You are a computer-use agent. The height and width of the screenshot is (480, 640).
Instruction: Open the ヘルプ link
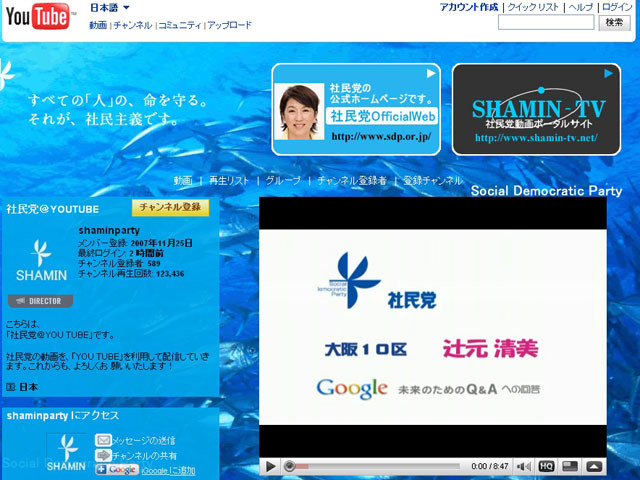[580, 7]
